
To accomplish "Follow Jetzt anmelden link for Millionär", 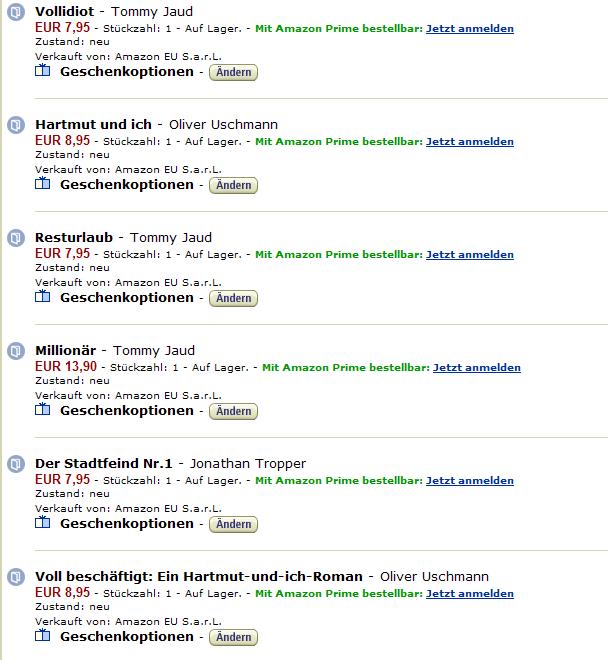I will (477, 367).
